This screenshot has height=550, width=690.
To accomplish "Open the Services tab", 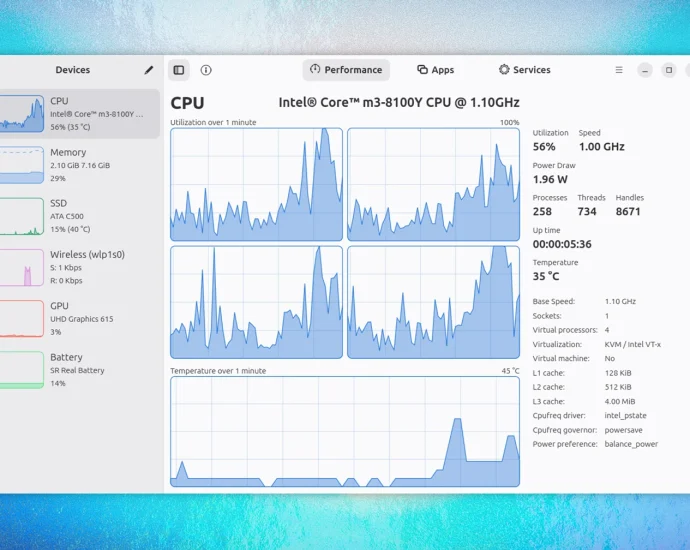I will pos(525,70).
